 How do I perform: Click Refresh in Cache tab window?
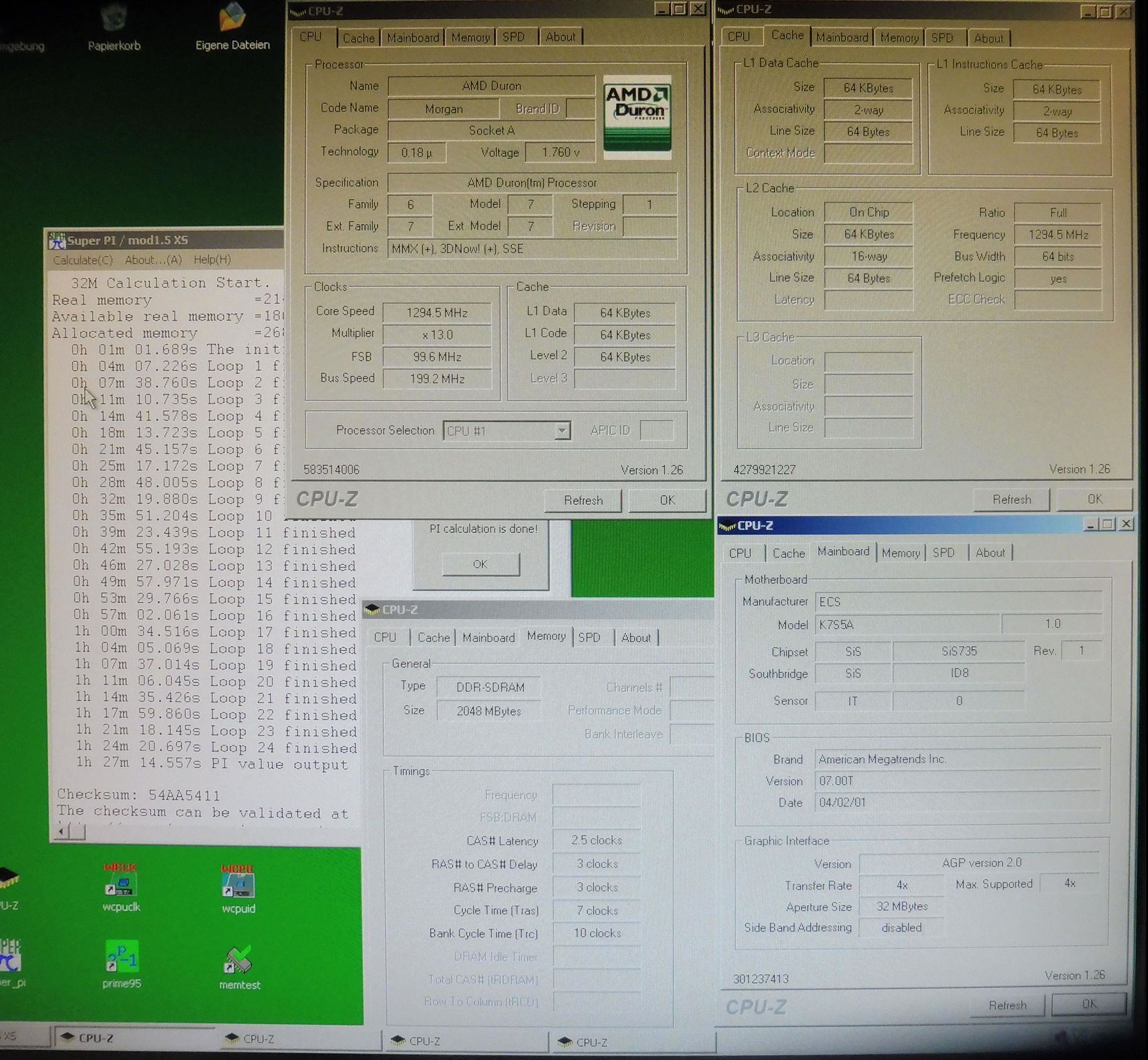click(1012, 500)
